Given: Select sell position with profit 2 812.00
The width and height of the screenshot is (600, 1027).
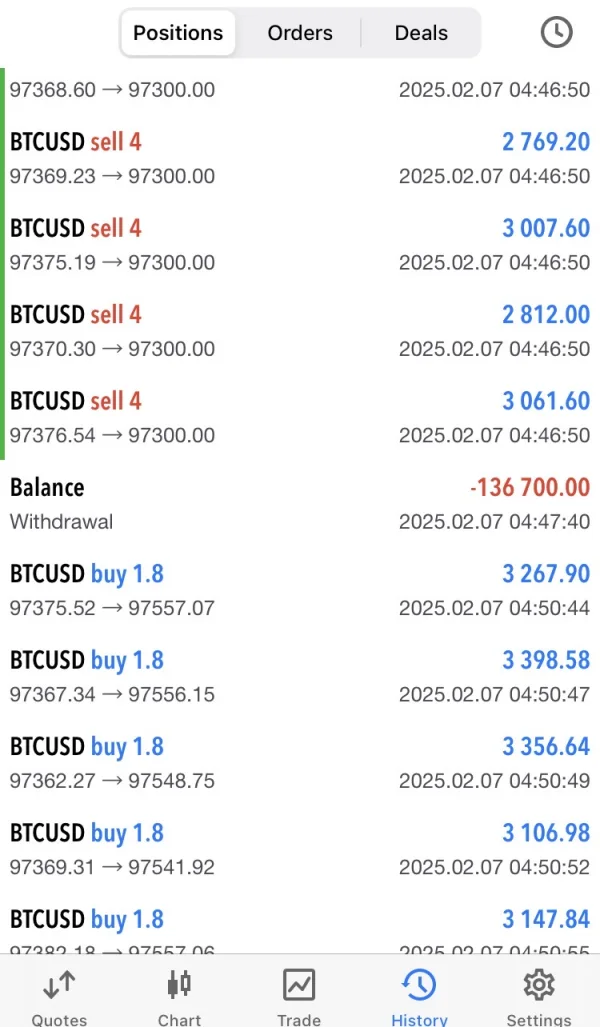Looking at the screenshot, I should (300, 331).
